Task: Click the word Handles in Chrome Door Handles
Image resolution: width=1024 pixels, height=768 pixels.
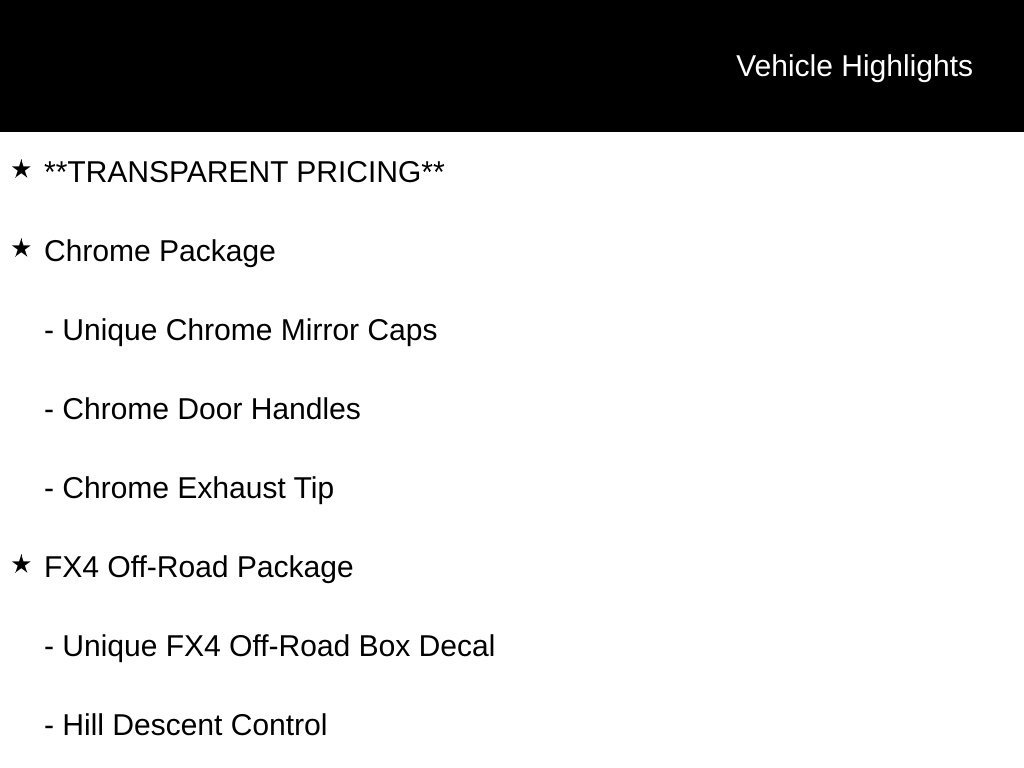Action: click(x=306, y=409)
